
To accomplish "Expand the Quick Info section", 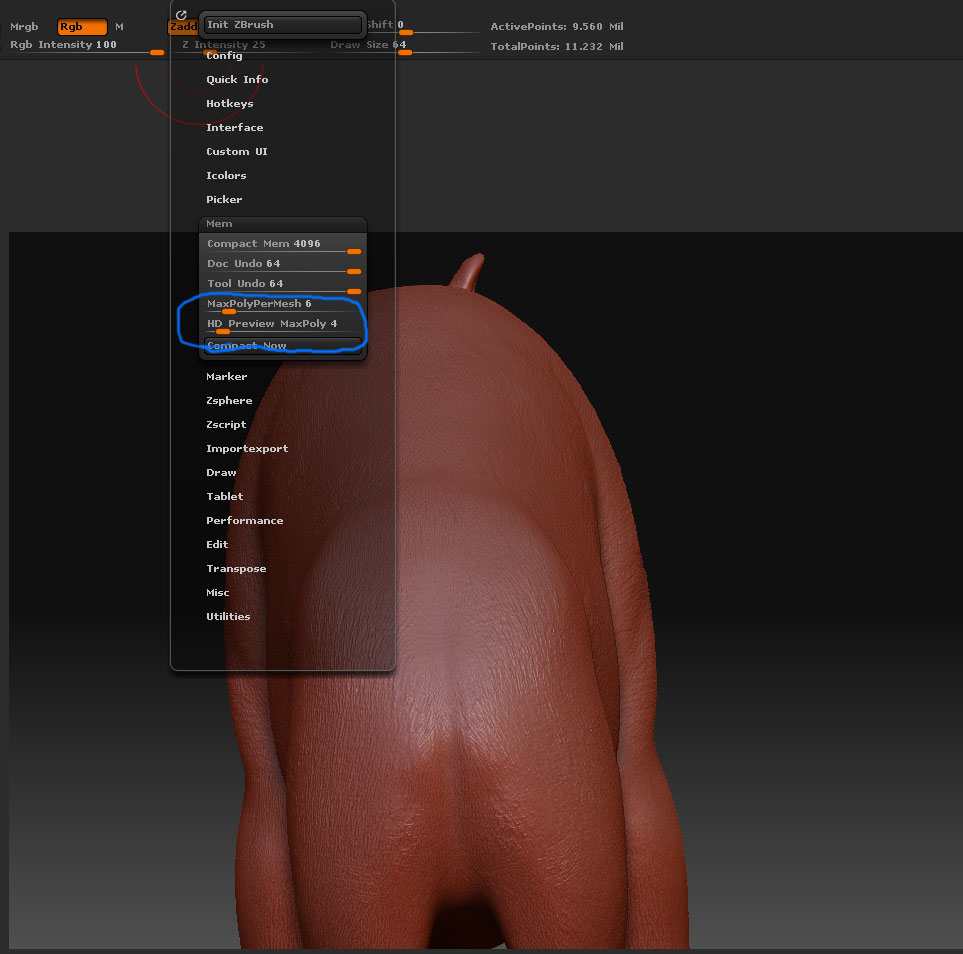I will point(237,79).
